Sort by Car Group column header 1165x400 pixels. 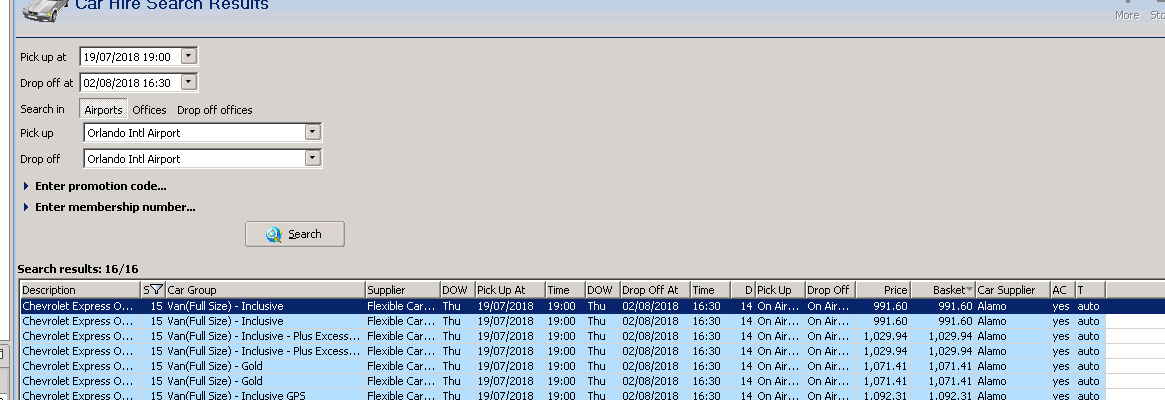[x=265, y=290]
